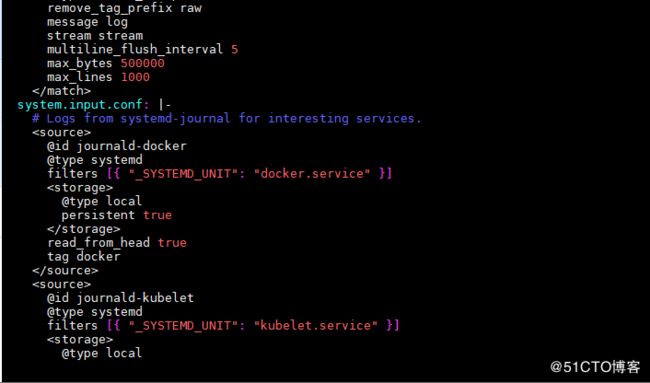
Task: Click the first "_SYSTEMD_UNIT" key string
Action: tap(179, 174)
